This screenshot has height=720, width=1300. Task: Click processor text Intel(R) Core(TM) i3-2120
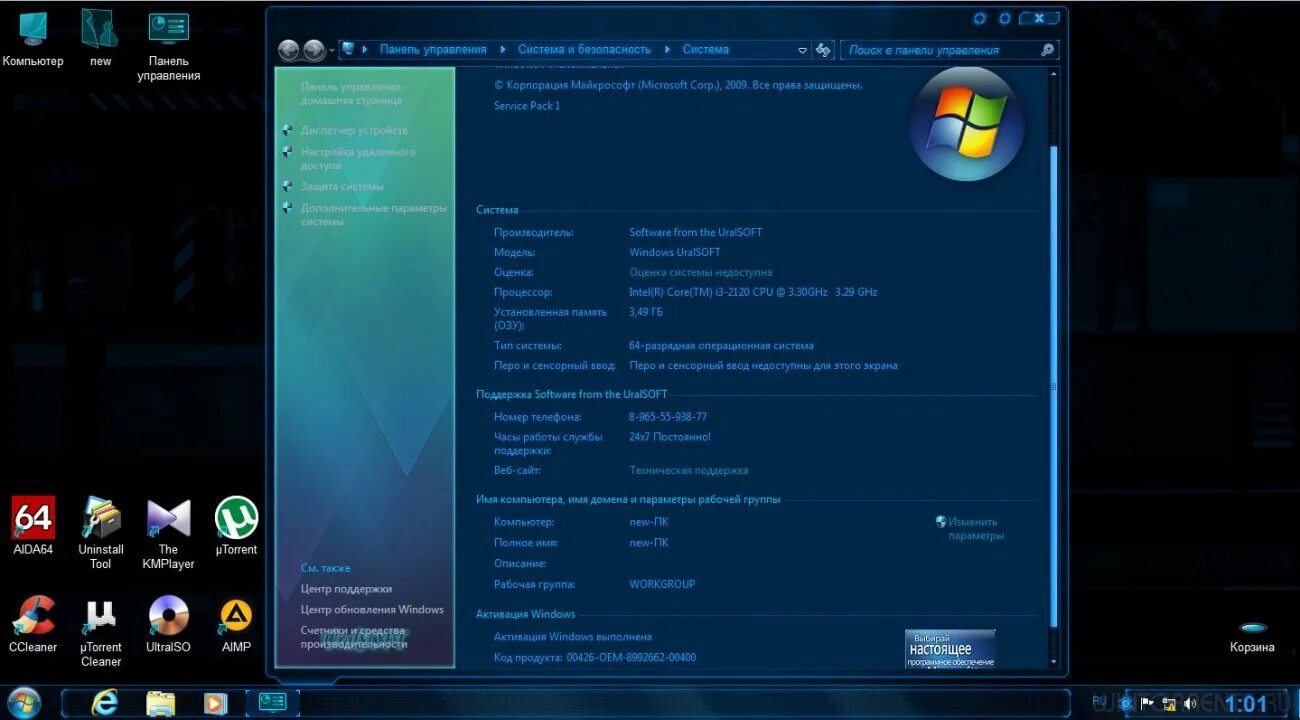(753, 292)
